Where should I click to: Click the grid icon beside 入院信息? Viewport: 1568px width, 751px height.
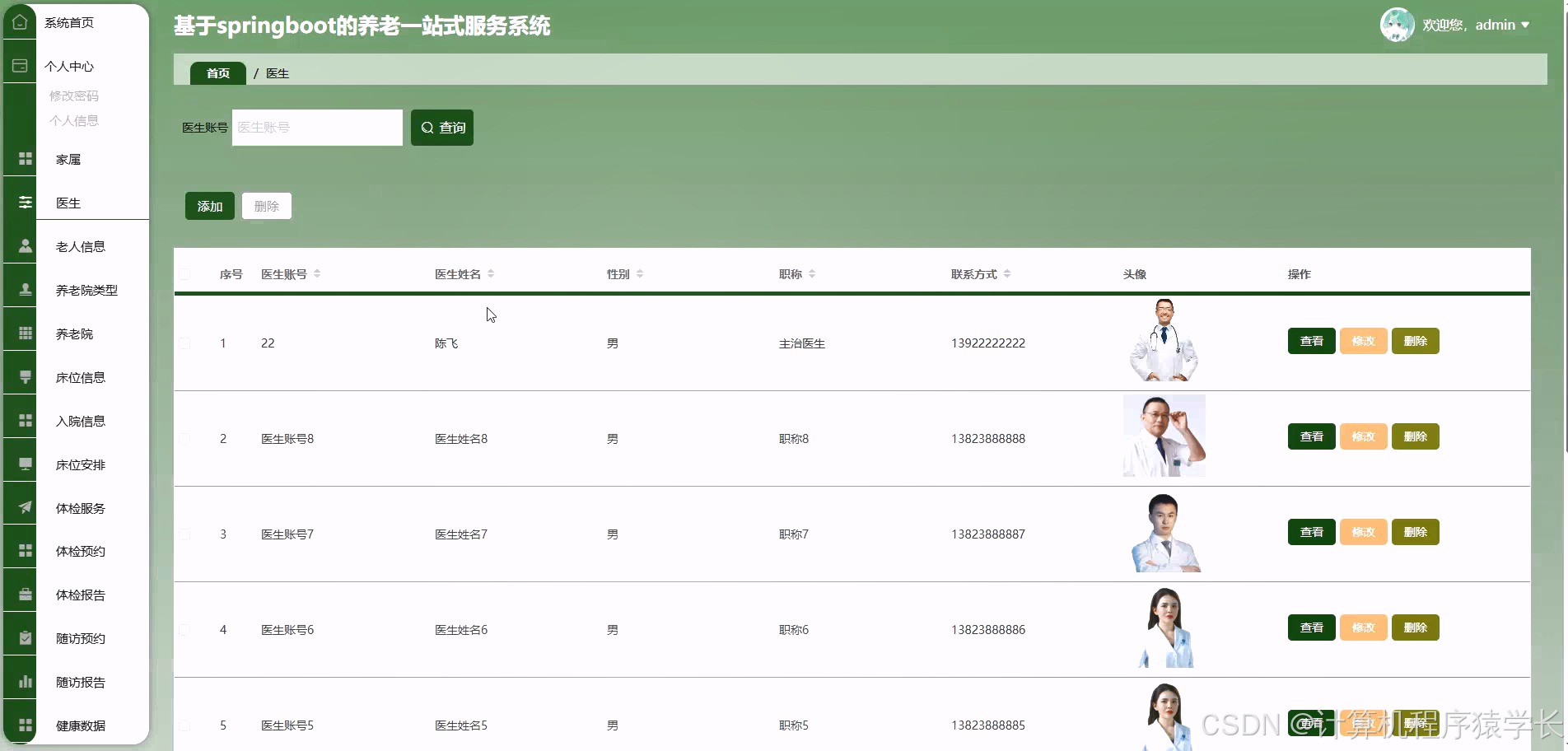[26, 421]
